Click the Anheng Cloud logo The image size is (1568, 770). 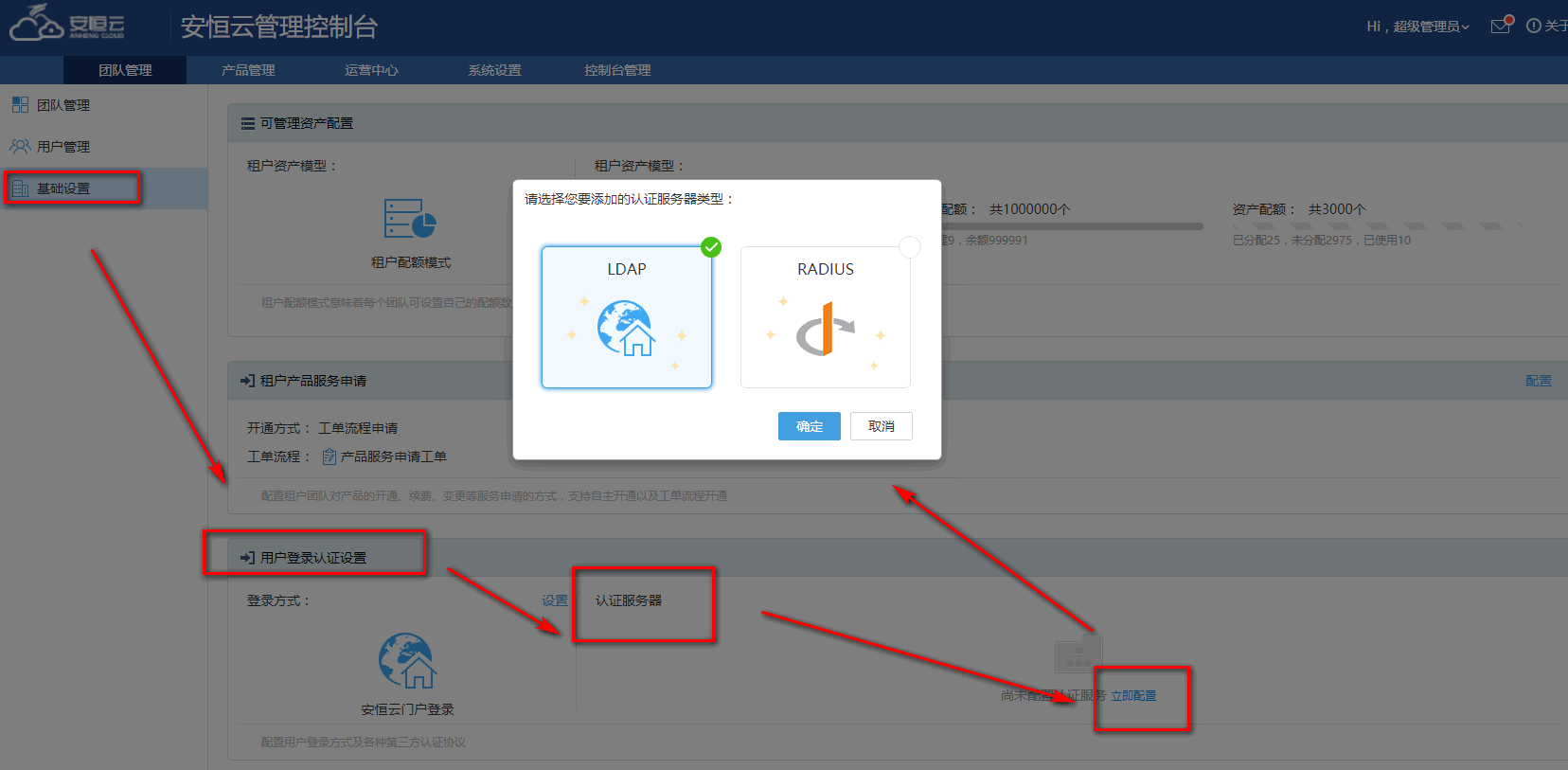click(66, 24)
